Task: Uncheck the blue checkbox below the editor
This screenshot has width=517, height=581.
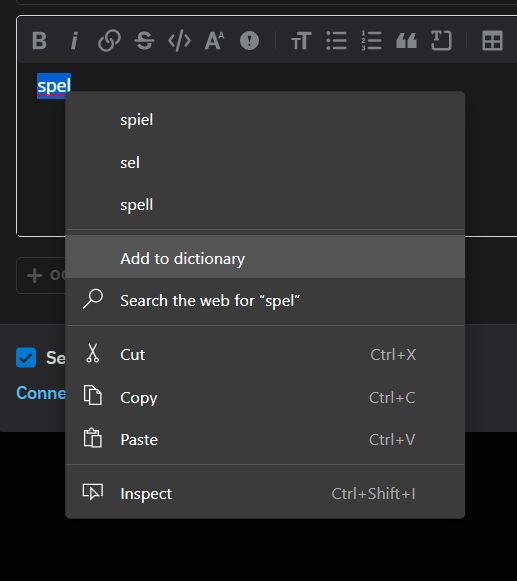Action: [x=26, y=358]
